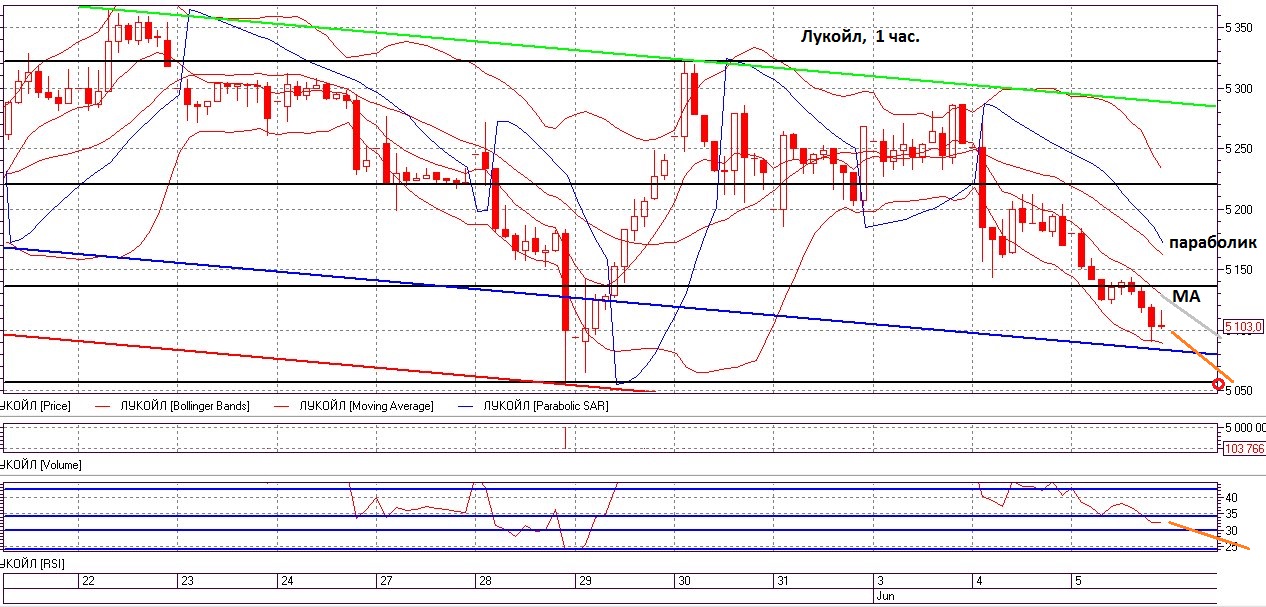This screenshot has height=607, width=1266.
Task: Click the 5 103.0 current price tag
Action: 1243,327
